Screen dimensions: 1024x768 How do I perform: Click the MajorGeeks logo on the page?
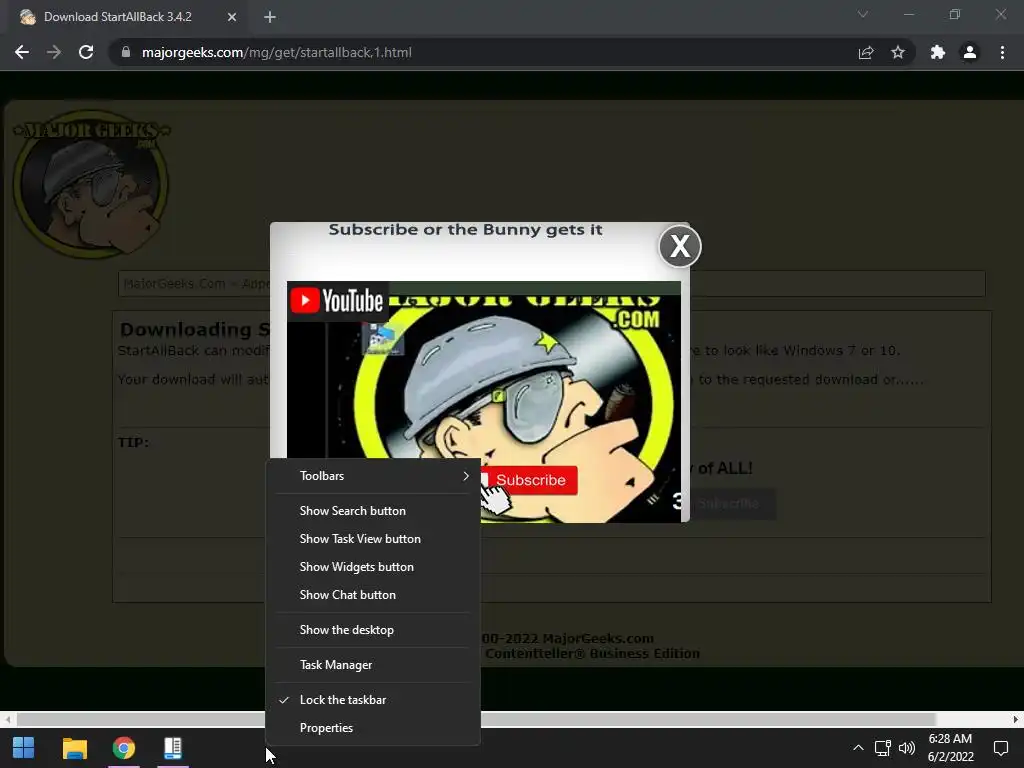(91, 183)
